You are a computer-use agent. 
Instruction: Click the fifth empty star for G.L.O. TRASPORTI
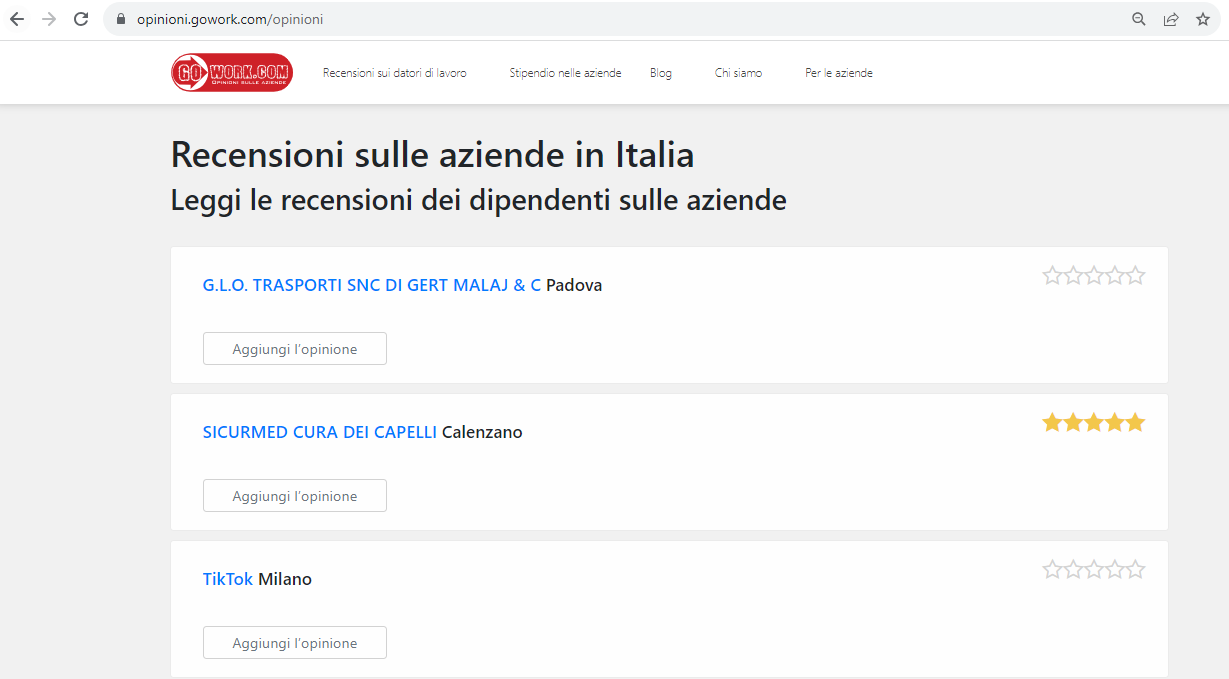1135,275
